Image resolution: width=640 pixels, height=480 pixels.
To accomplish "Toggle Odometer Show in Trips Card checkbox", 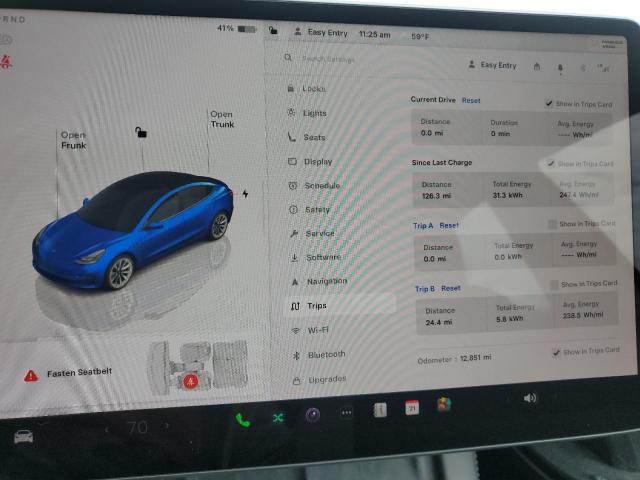I will (556, 352).
